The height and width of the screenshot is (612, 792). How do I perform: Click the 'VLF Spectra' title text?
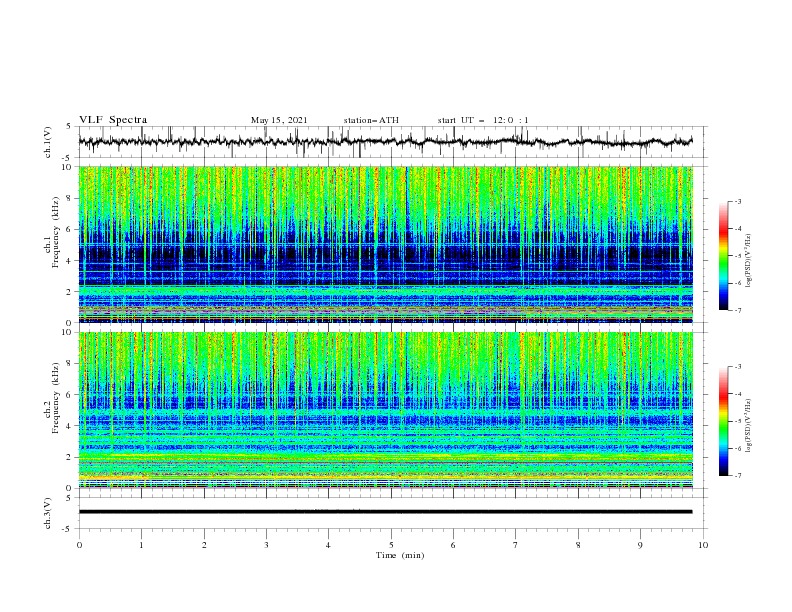tap(113, 120)
